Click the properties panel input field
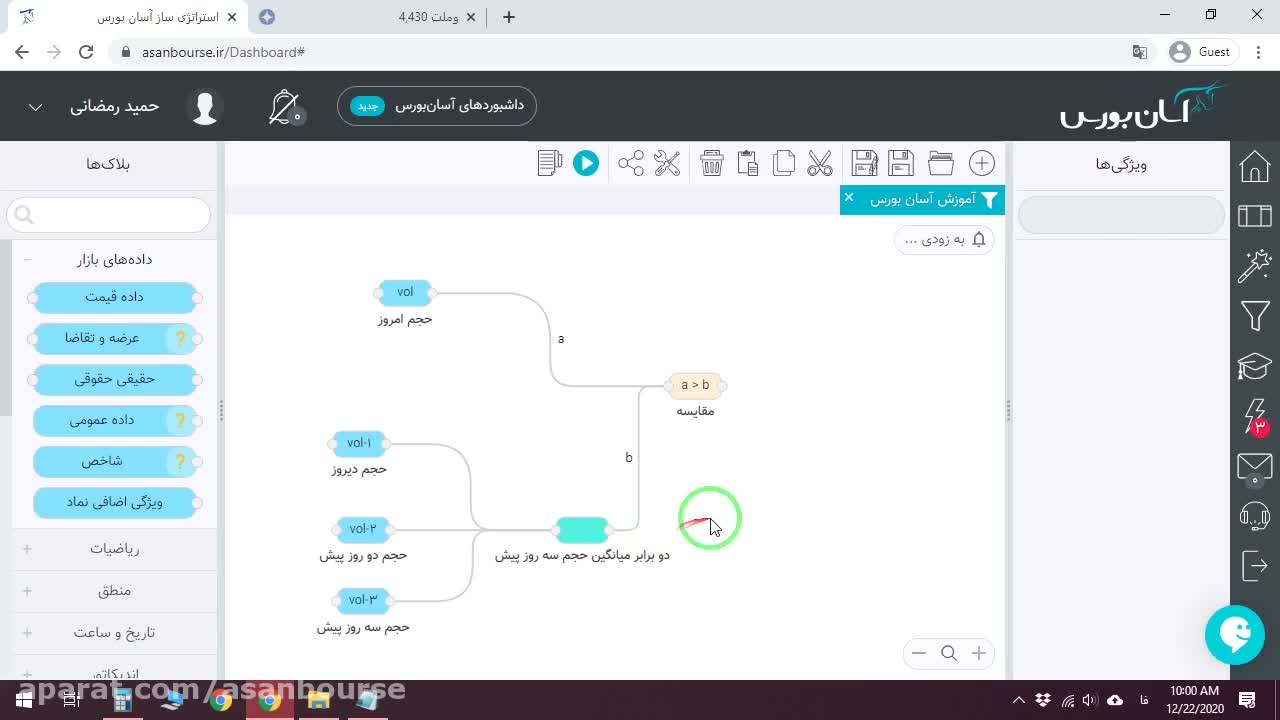1280x720 pixels. pos(1121,215)
